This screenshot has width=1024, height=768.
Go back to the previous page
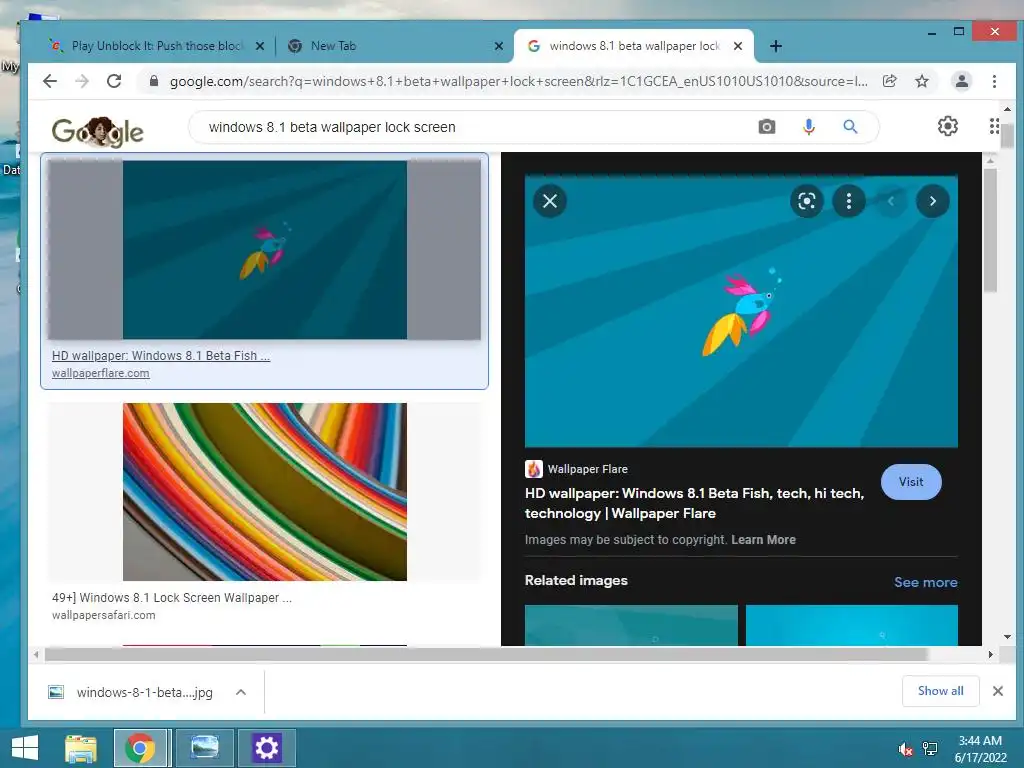point(50,81)
